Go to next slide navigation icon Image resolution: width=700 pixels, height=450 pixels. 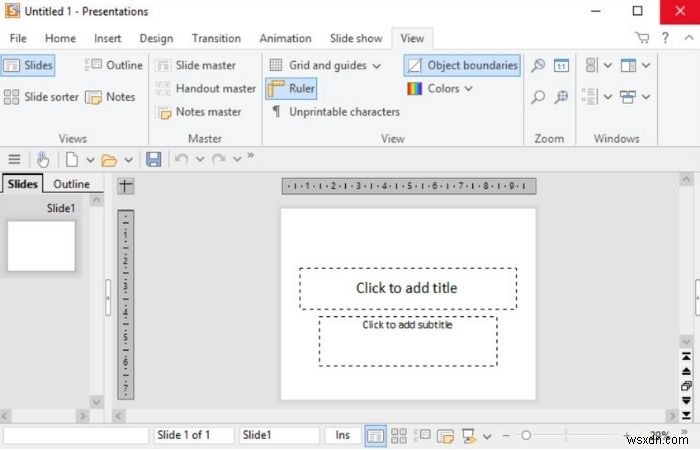tap(686, 400)
